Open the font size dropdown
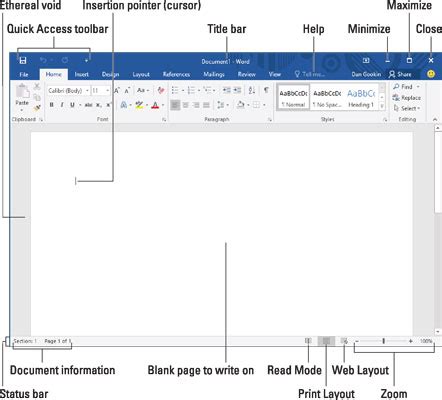442x400 pixels. (101, 90)
